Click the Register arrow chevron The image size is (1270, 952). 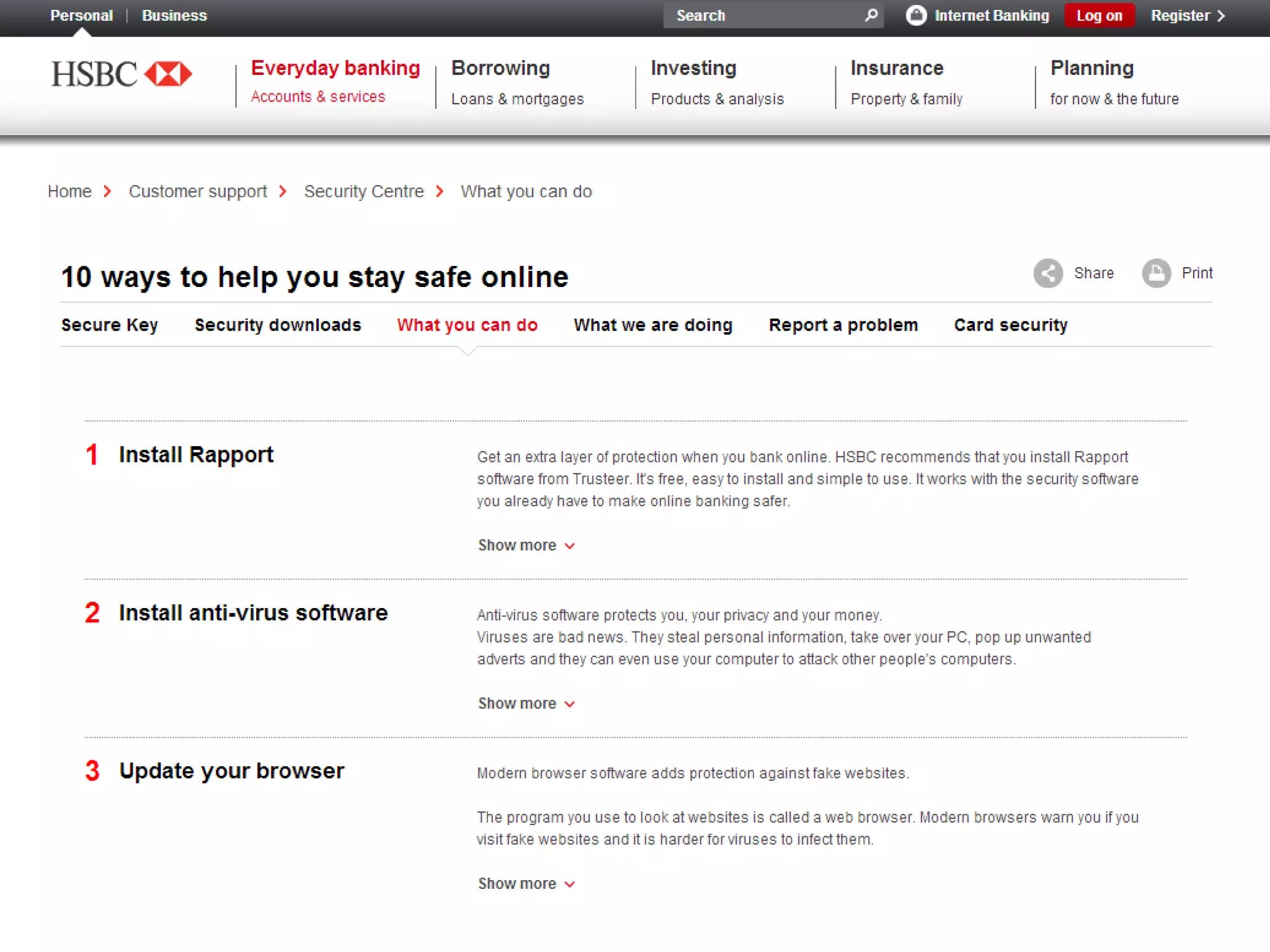(1221, 16)
